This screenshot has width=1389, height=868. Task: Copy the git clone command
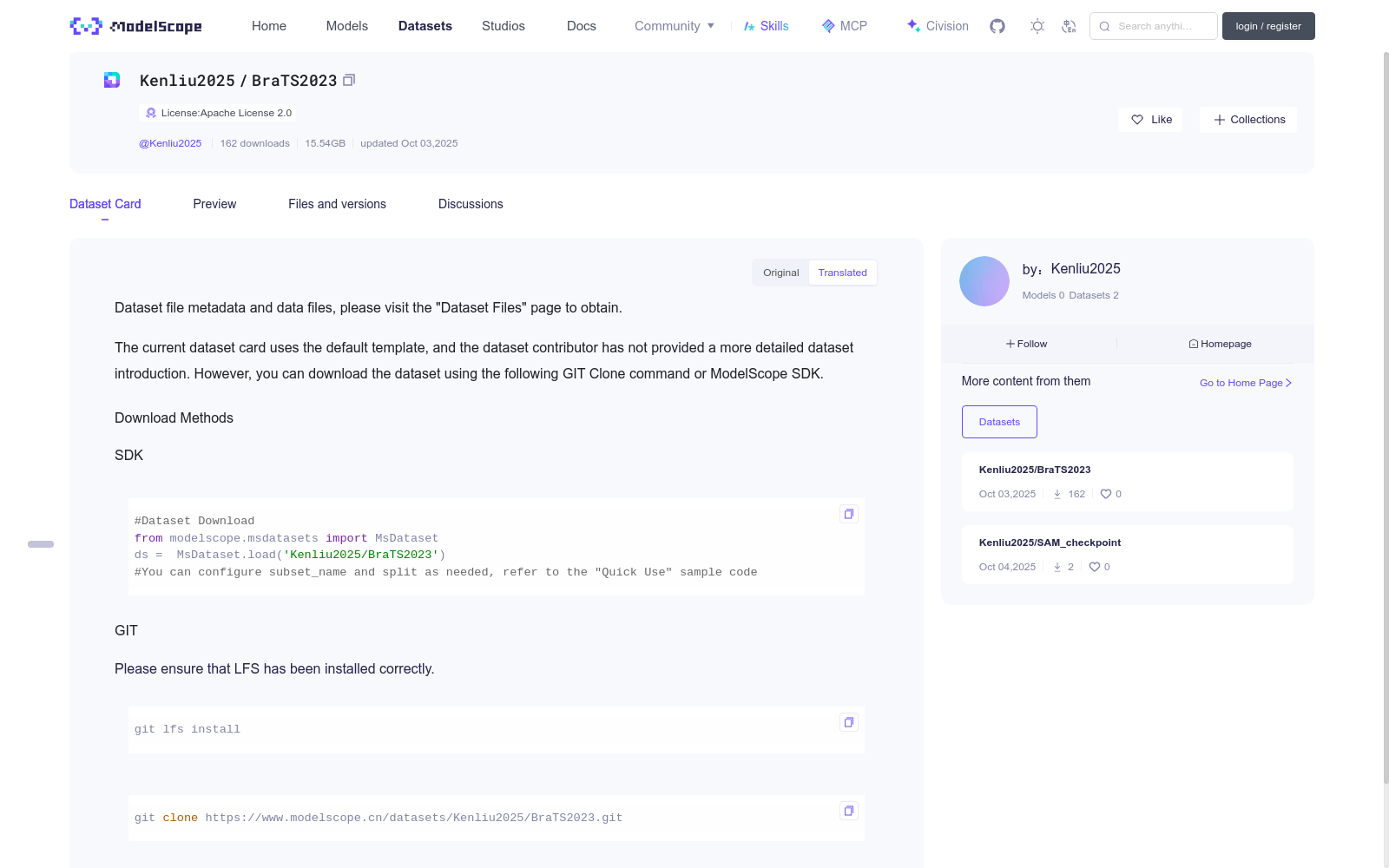(849, 811)
